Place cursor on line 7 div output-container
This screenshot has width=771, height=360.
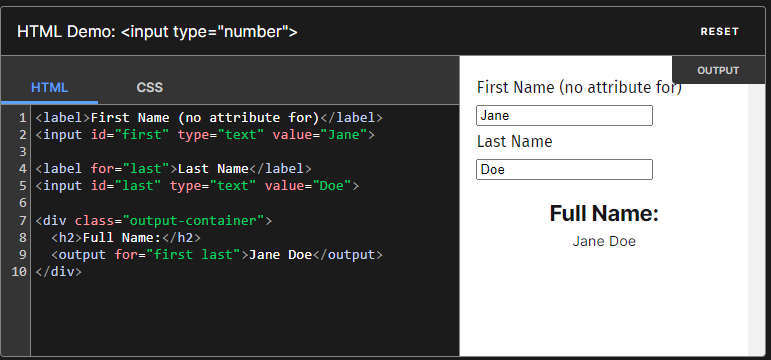coord(153,220)
